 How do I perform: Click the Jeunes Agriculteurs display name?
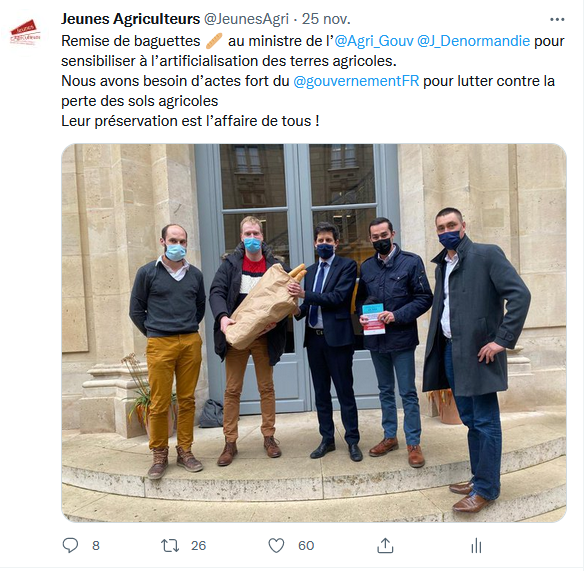[x=131, y=19]
